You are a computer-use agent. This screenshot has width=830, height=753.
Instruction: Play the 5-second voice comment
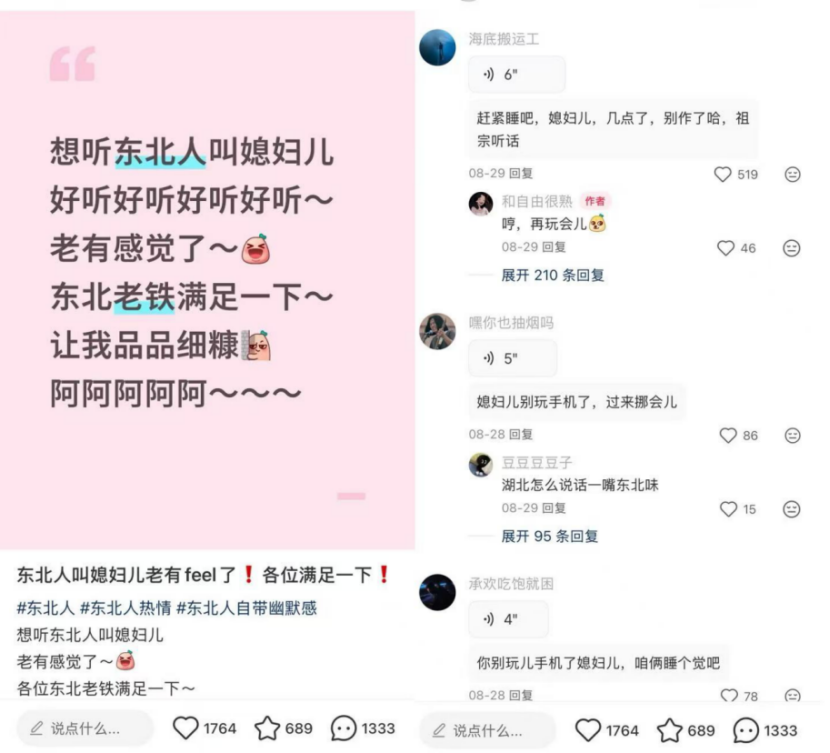pos(512,359)
